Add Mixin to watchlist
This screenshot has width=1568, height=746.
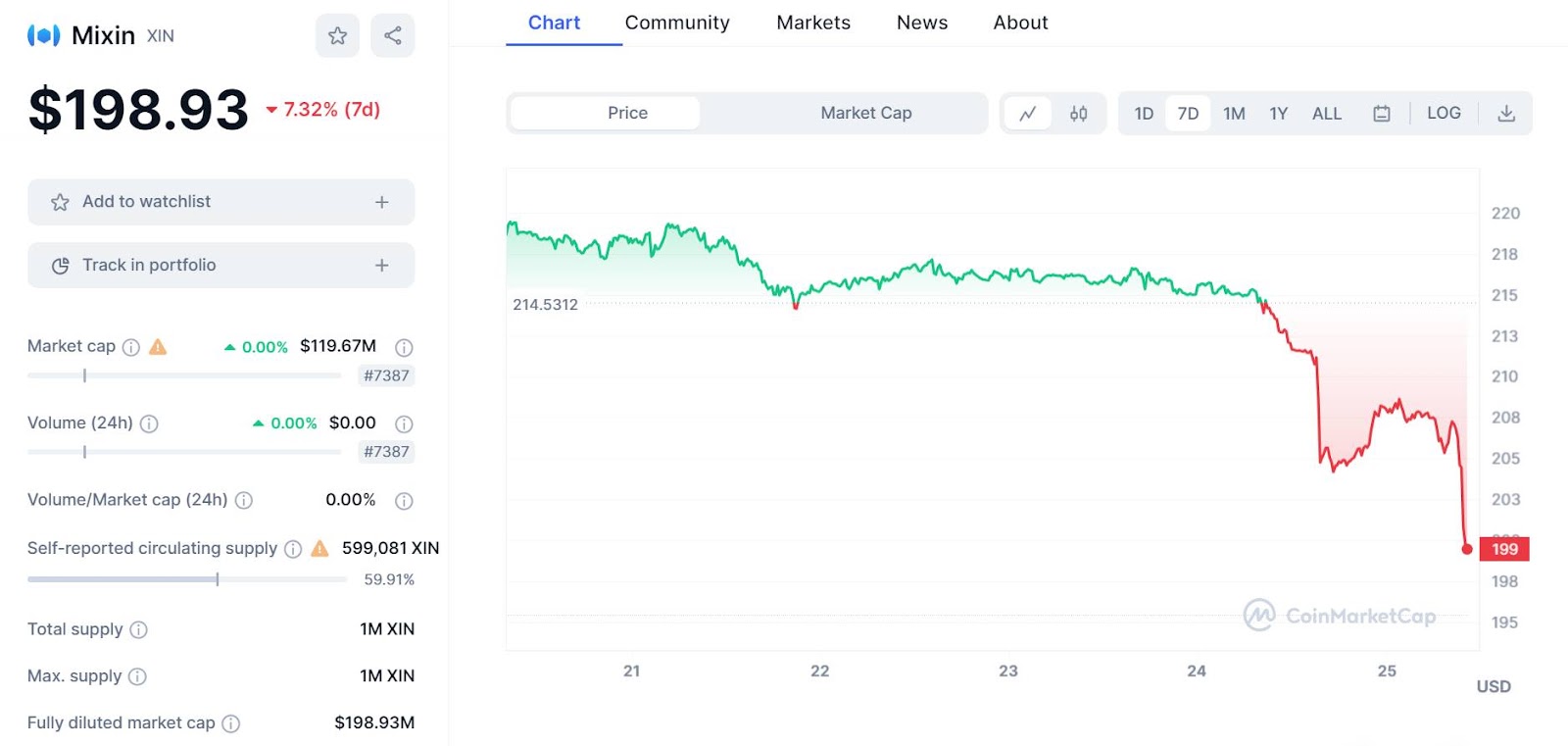(x=220, y=202)
